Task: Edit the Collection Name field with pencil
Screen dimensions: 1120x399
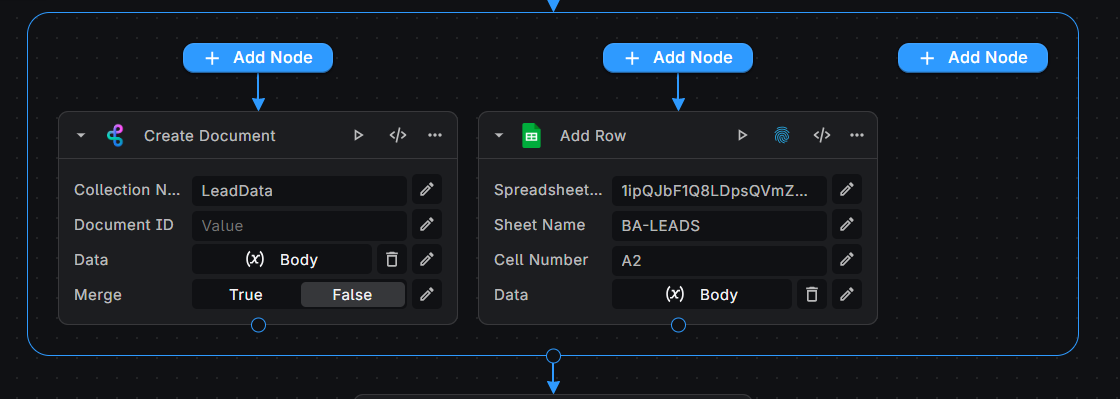Action: (x=427, y=190)
